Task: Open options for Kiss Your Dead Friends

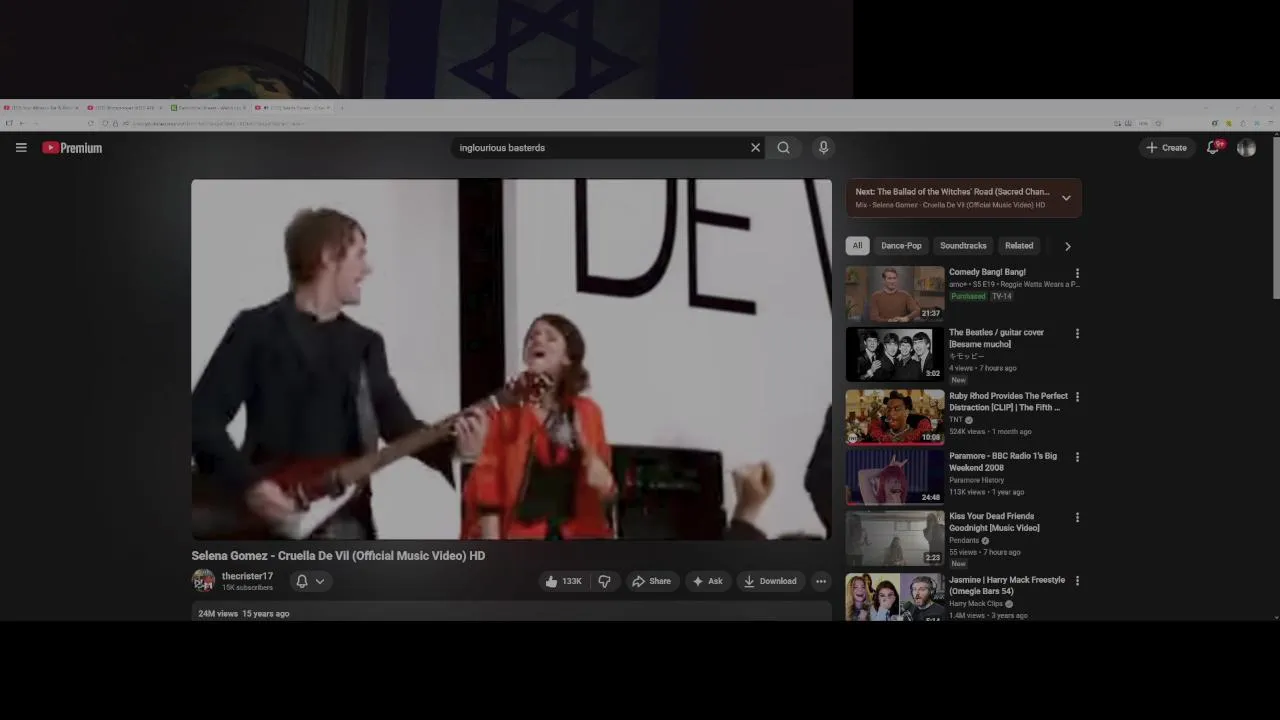Action: click(x=1077, y=517)
